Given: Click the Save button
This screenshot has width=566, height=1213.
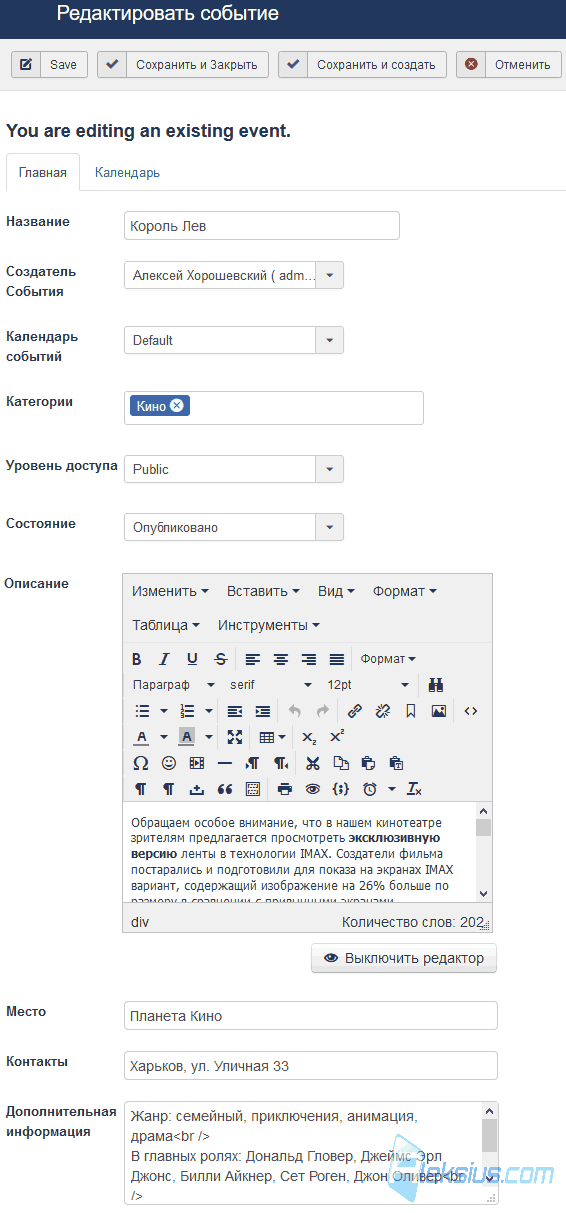Looking at the screenshot, I should pos(50,64).
